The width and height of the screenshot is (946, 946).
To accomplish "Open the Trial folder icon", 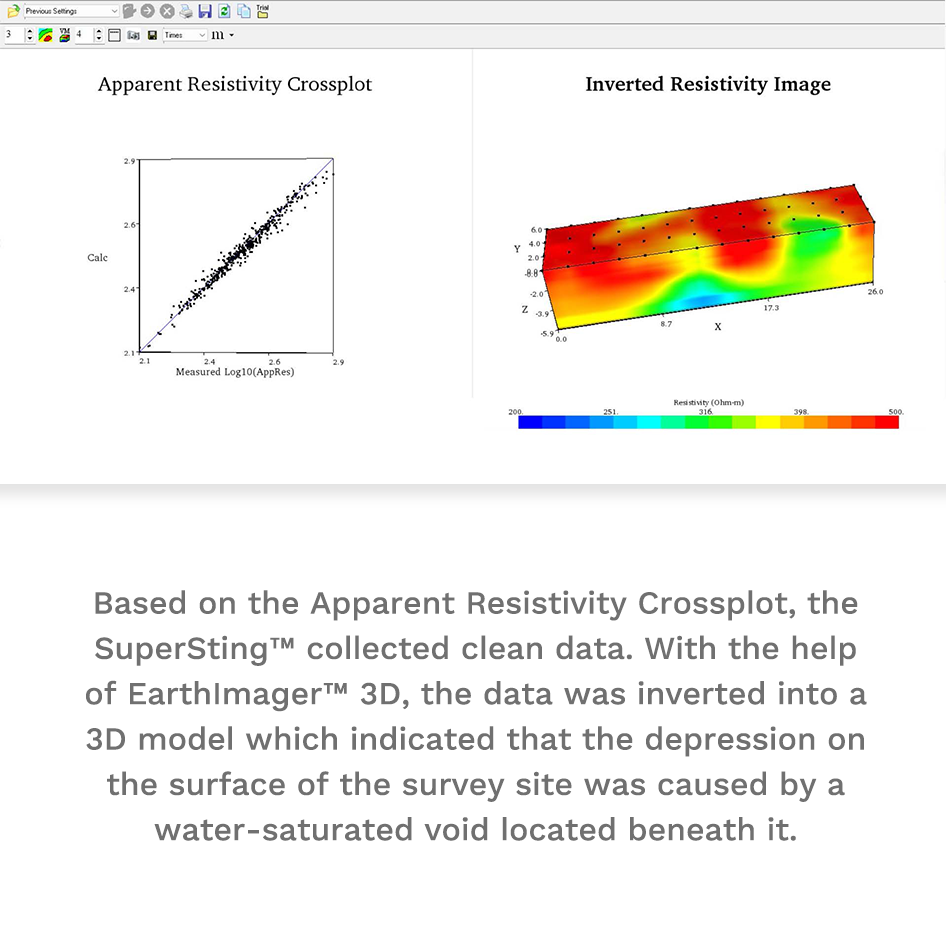I will tap(262, 11).
